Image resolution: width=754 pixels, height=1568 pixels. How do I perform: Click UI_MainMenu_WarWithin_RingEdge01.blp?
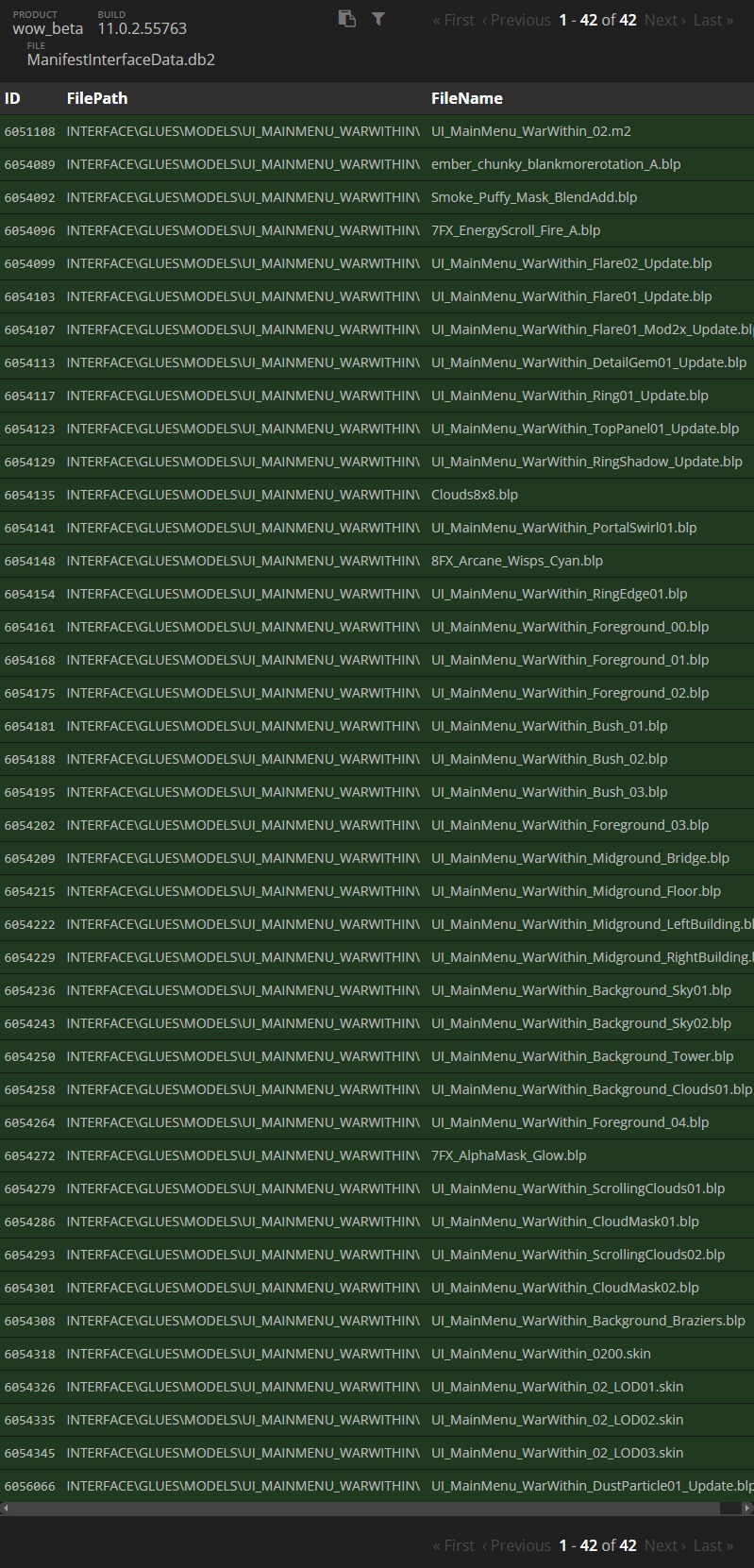click(560, 594)
